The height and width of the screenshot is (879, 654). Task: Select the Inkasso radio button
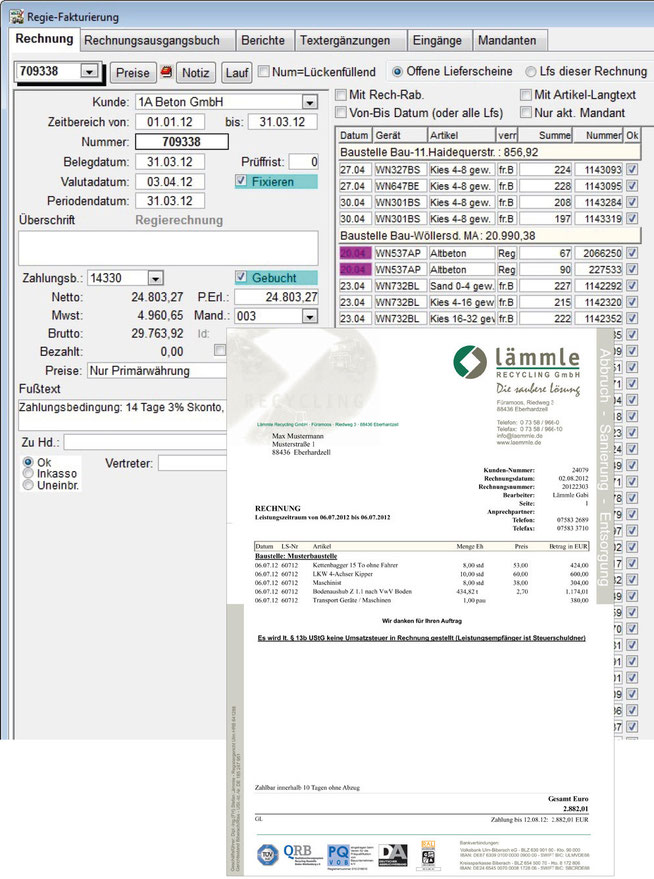pyautogui.click(x=28, y=474)
